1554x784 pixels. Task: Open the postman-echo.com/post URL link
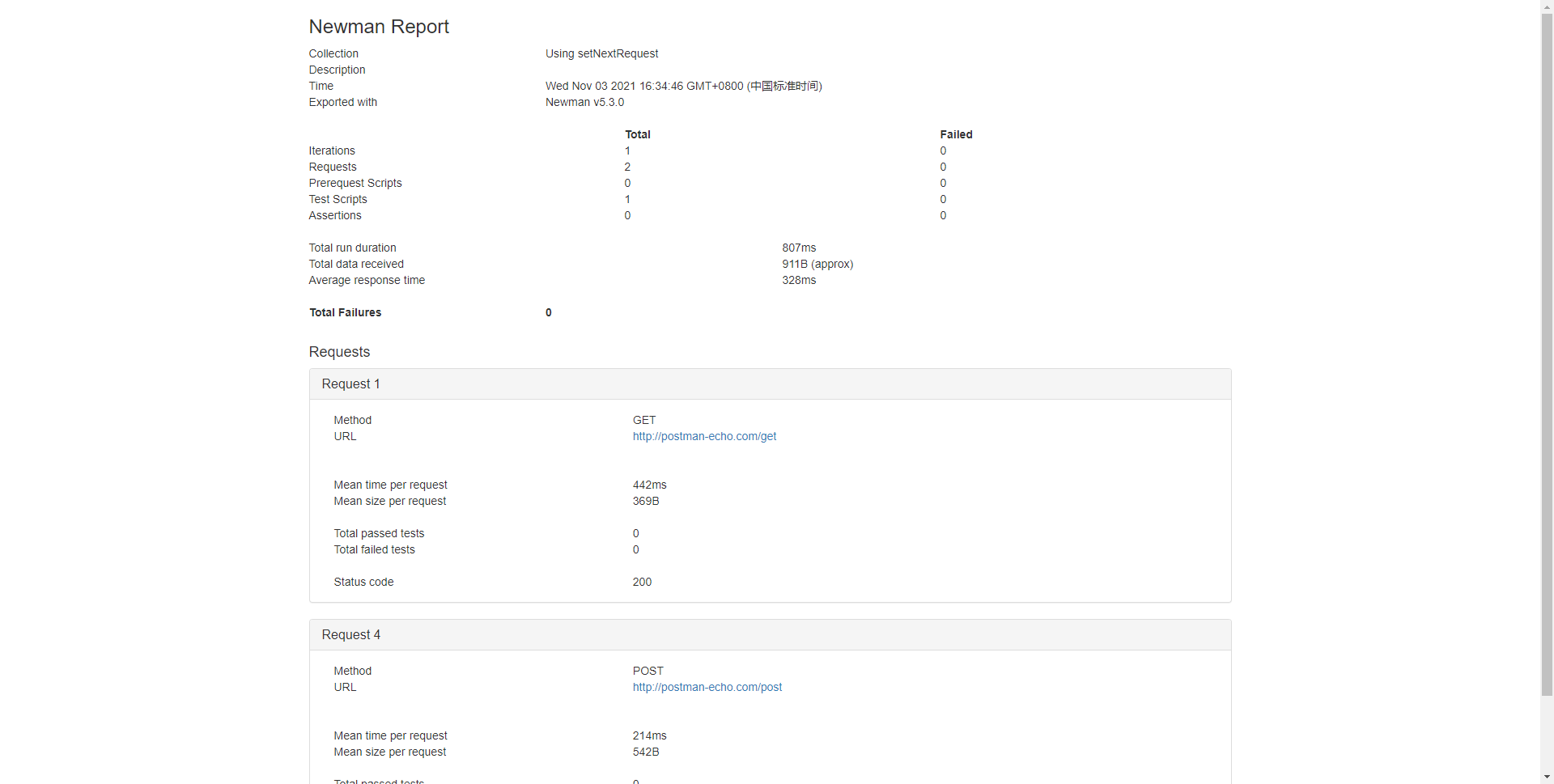click(x=707, y=687)
